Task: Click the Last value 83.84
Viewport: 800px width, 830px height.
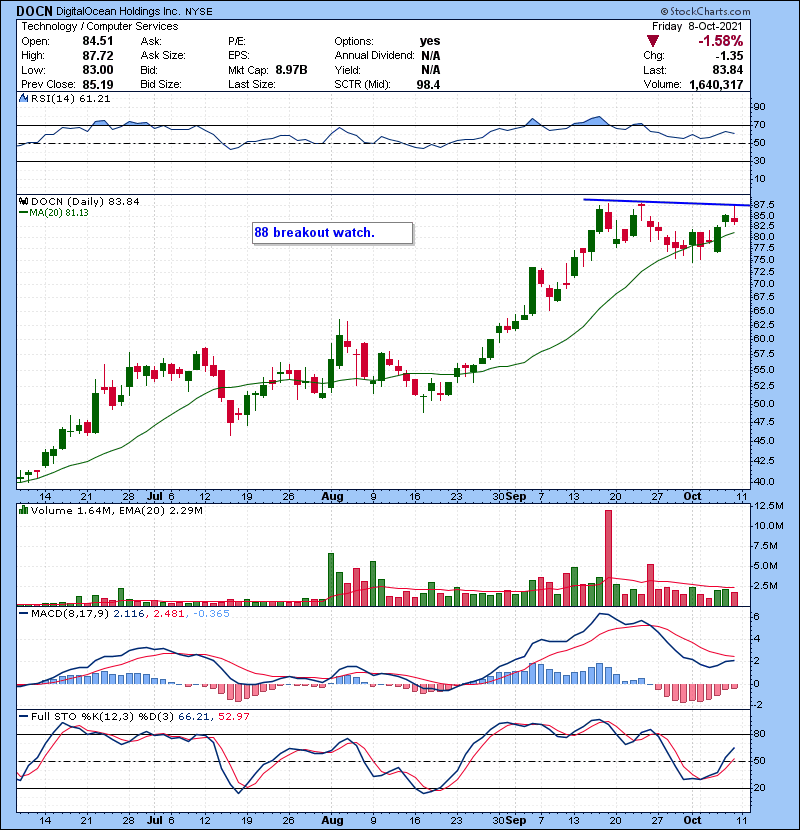Action: pos(727,70)
